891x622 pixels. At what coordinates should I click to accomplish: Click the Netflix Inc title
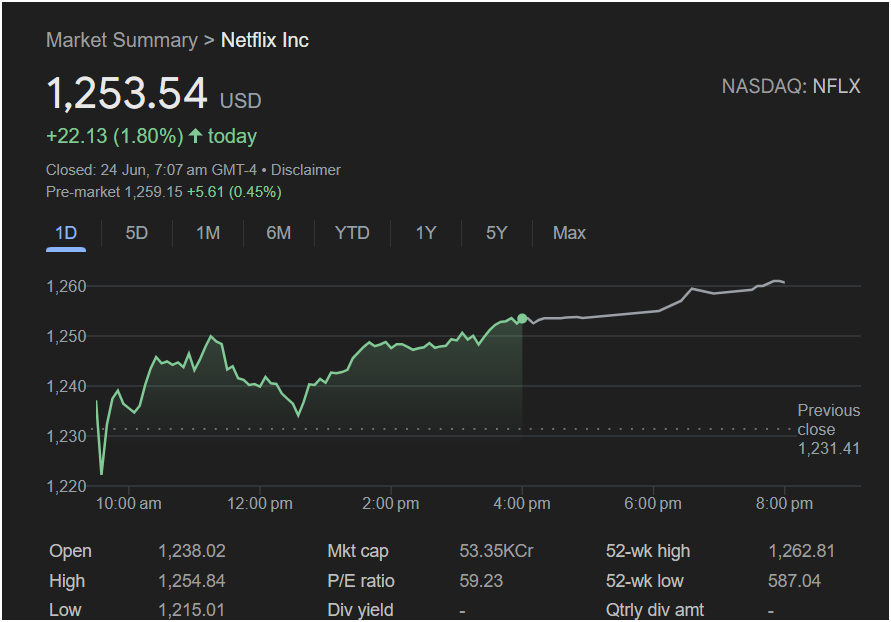click(x=265, y=40)
